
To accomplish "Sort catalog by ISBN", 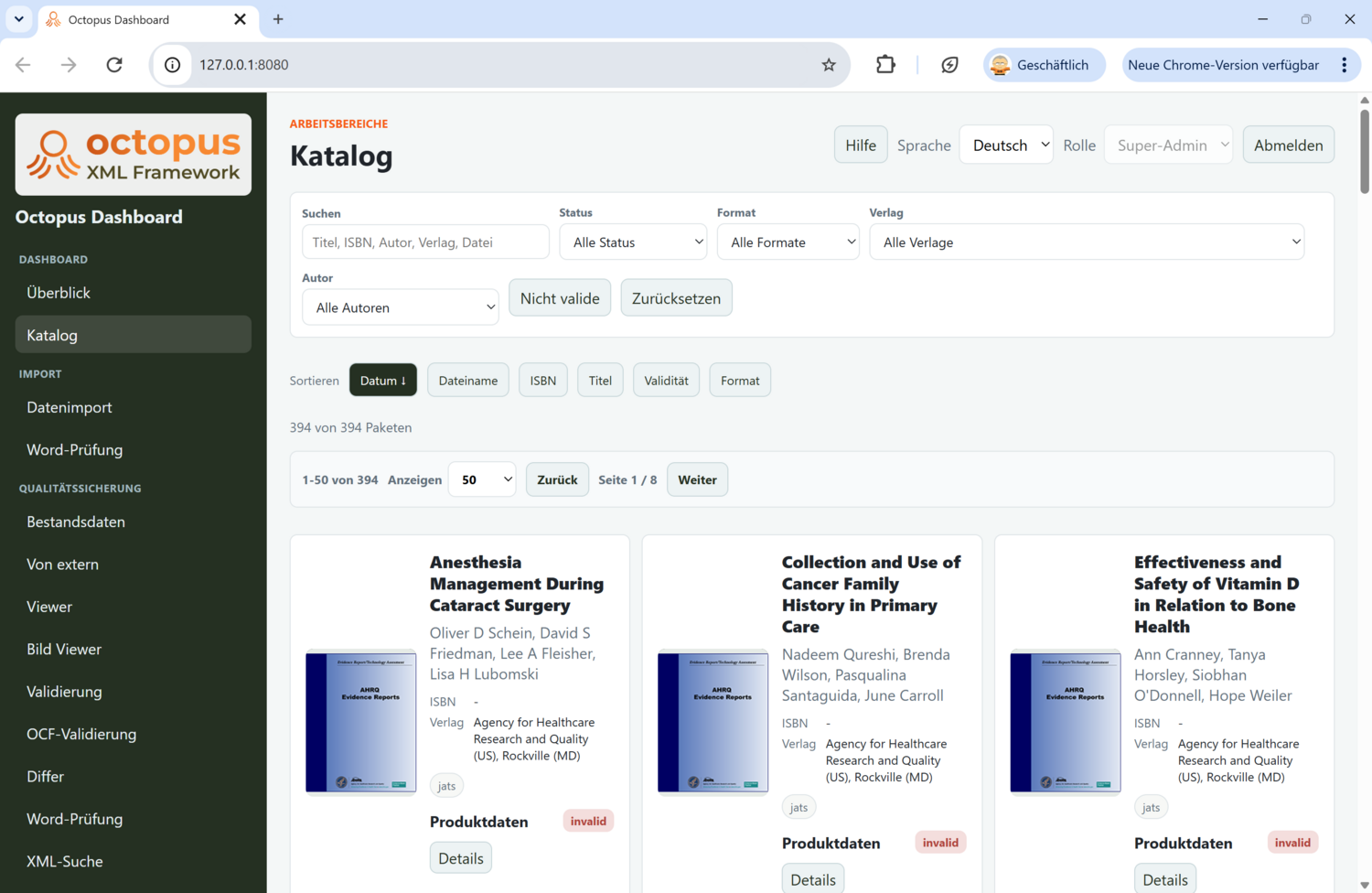I will [x=543, y=381].
